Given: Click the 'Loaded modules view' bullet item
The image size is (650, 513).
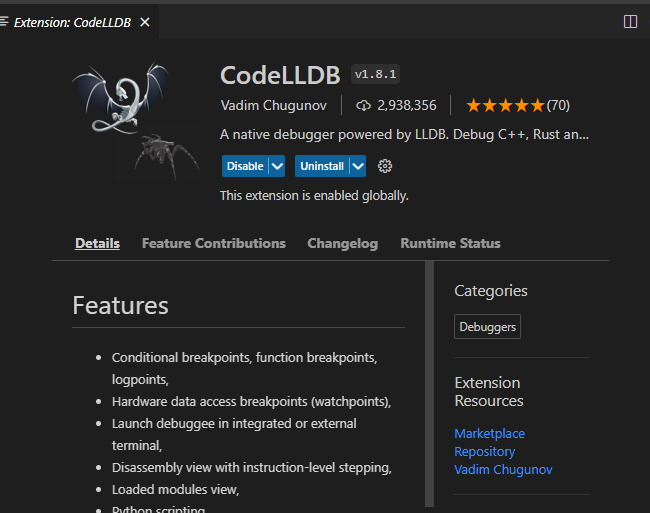Looking at the screenshot, I should pyautogui.click(x=175, y=489).
